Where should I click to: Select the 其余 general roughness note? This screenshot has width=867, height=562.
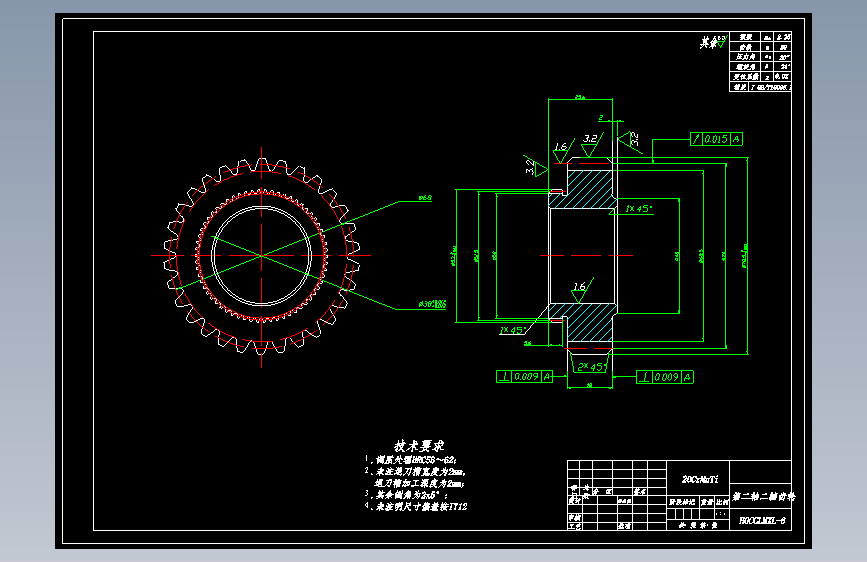point(713,42)
